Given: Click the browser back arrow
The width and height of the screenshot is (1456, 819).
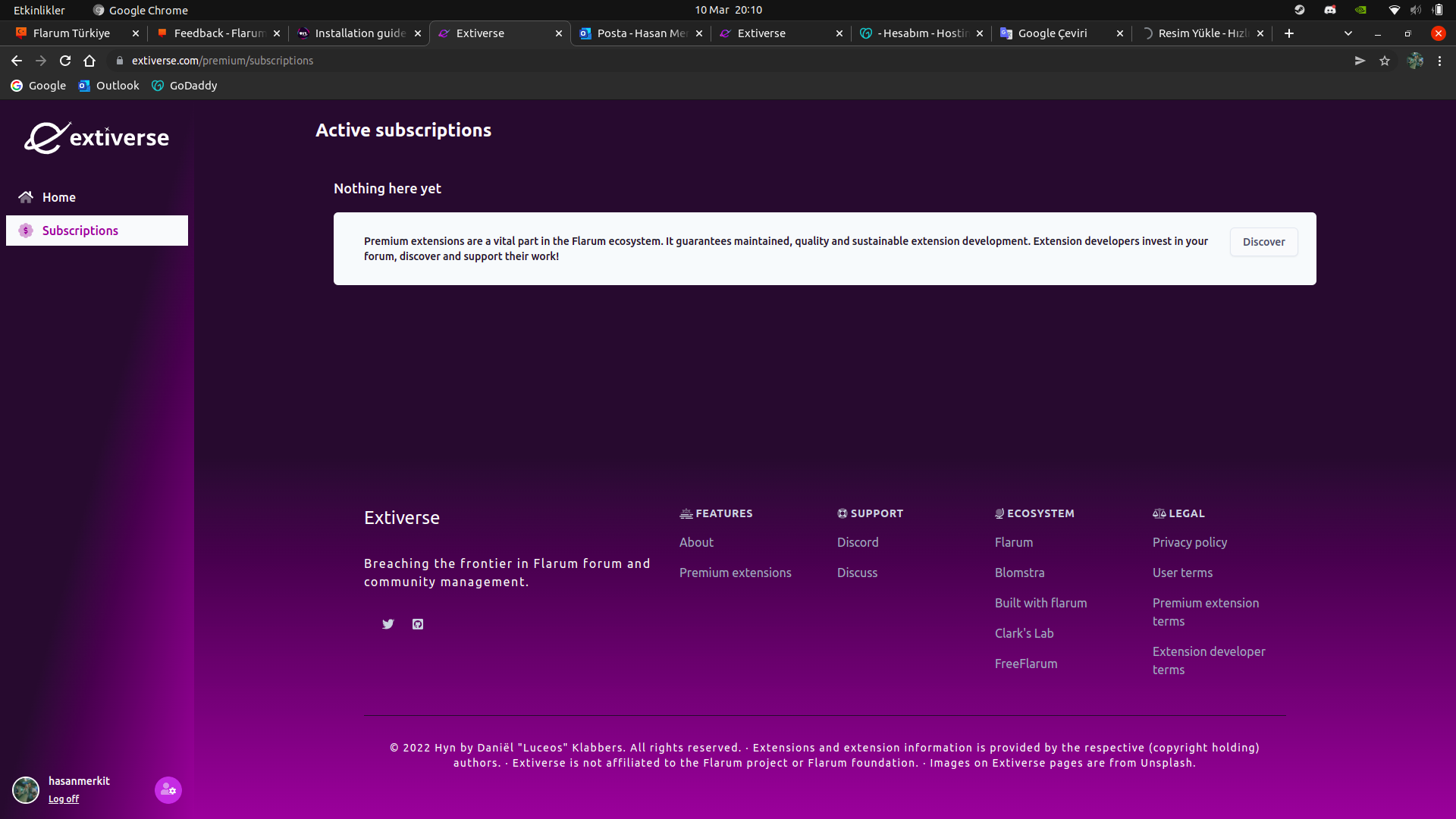Looking at the screenshot, I should (17, 61).
